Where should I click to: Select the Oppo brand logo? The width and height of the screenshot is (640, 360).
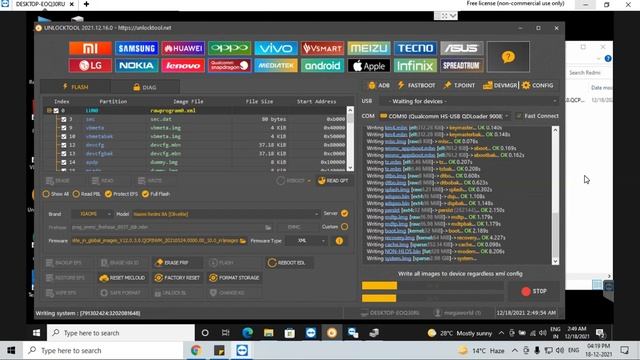click(229, 48)
